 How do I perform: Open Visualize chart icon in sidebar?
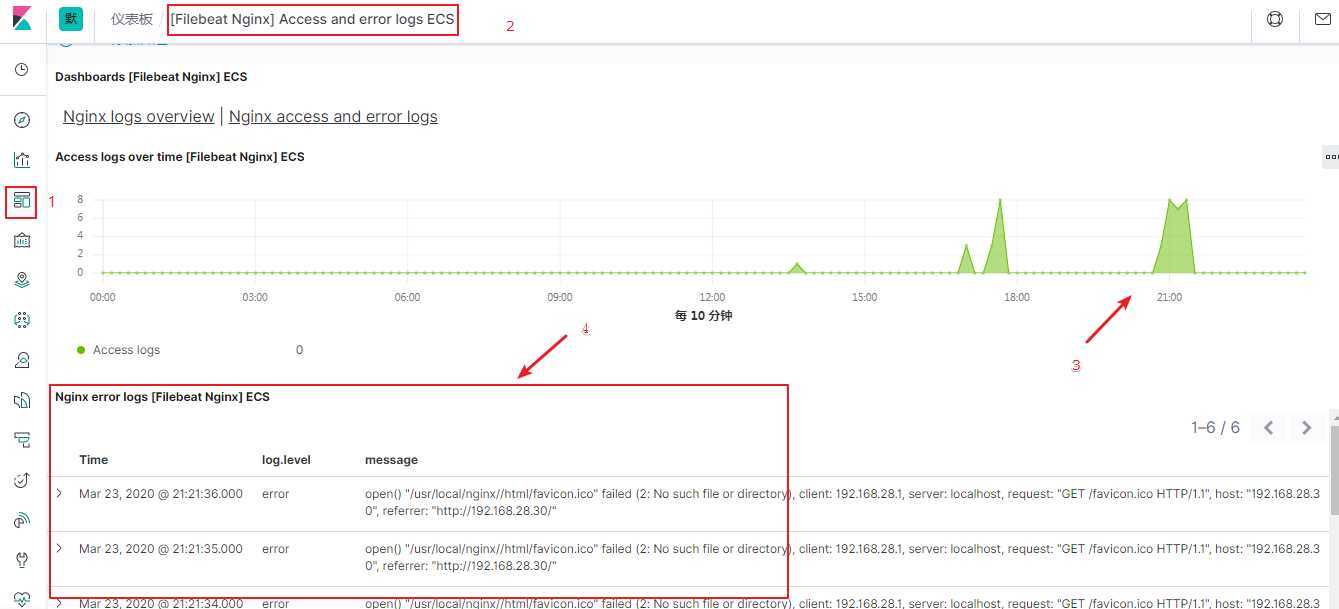[22, 160]
